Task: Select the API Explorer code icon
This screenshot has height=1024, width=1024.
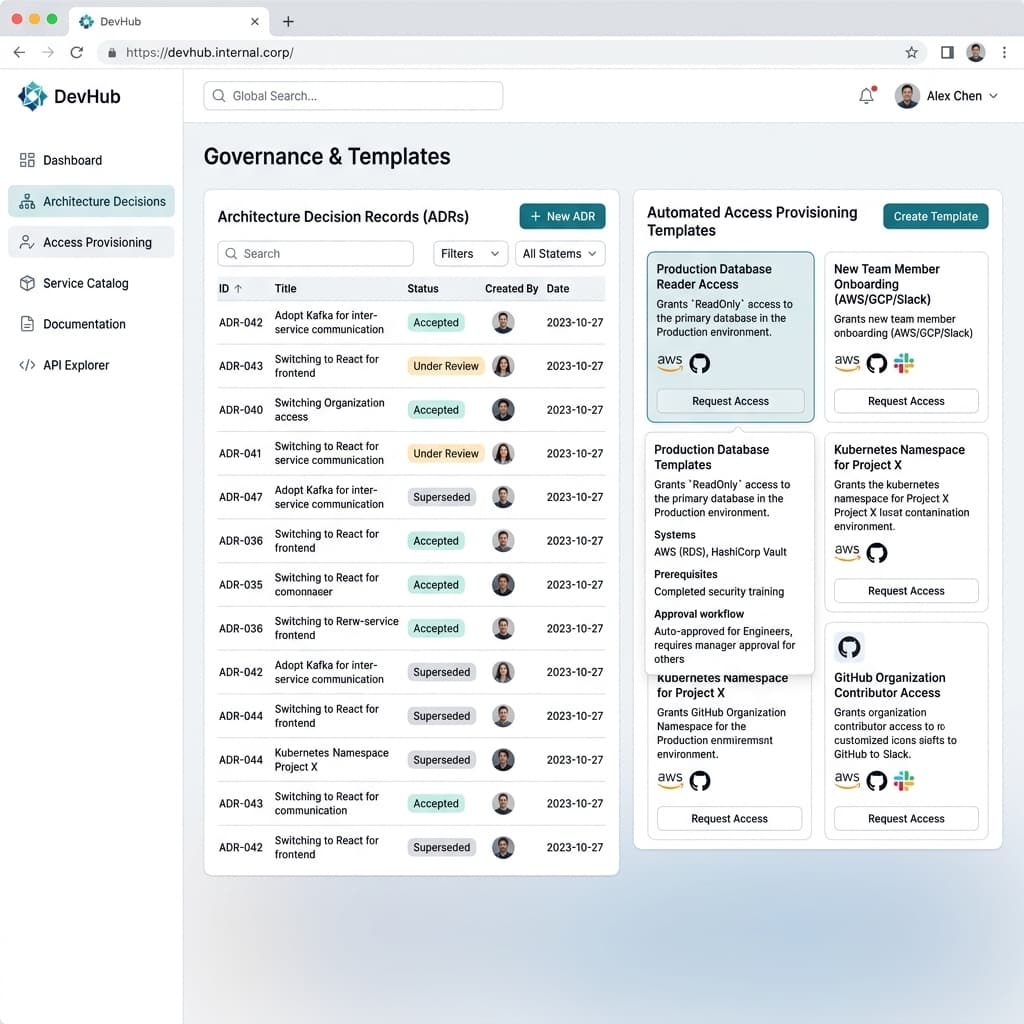Action: click(26, 365)
